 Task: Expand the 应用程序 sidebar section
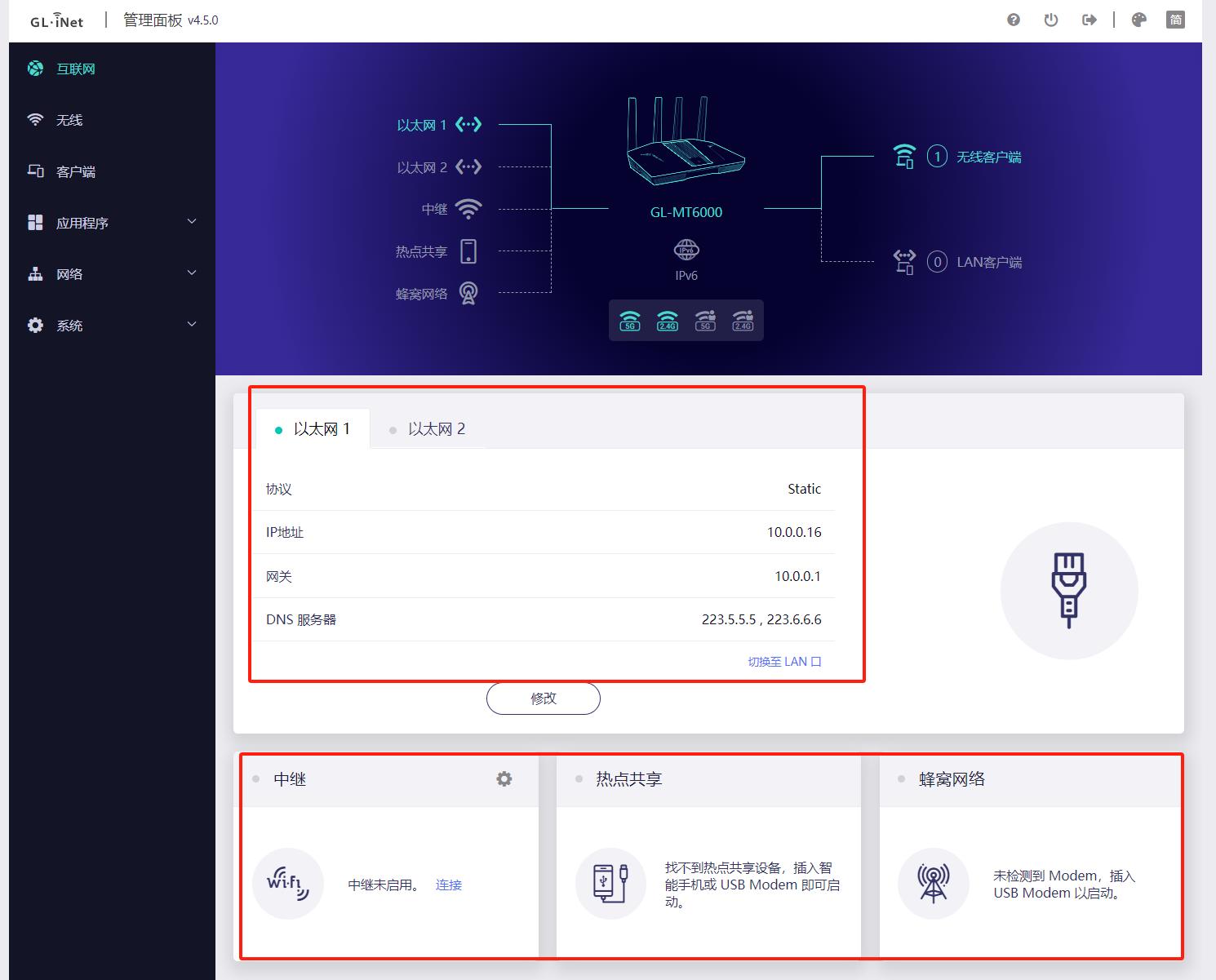coord(109,222)
